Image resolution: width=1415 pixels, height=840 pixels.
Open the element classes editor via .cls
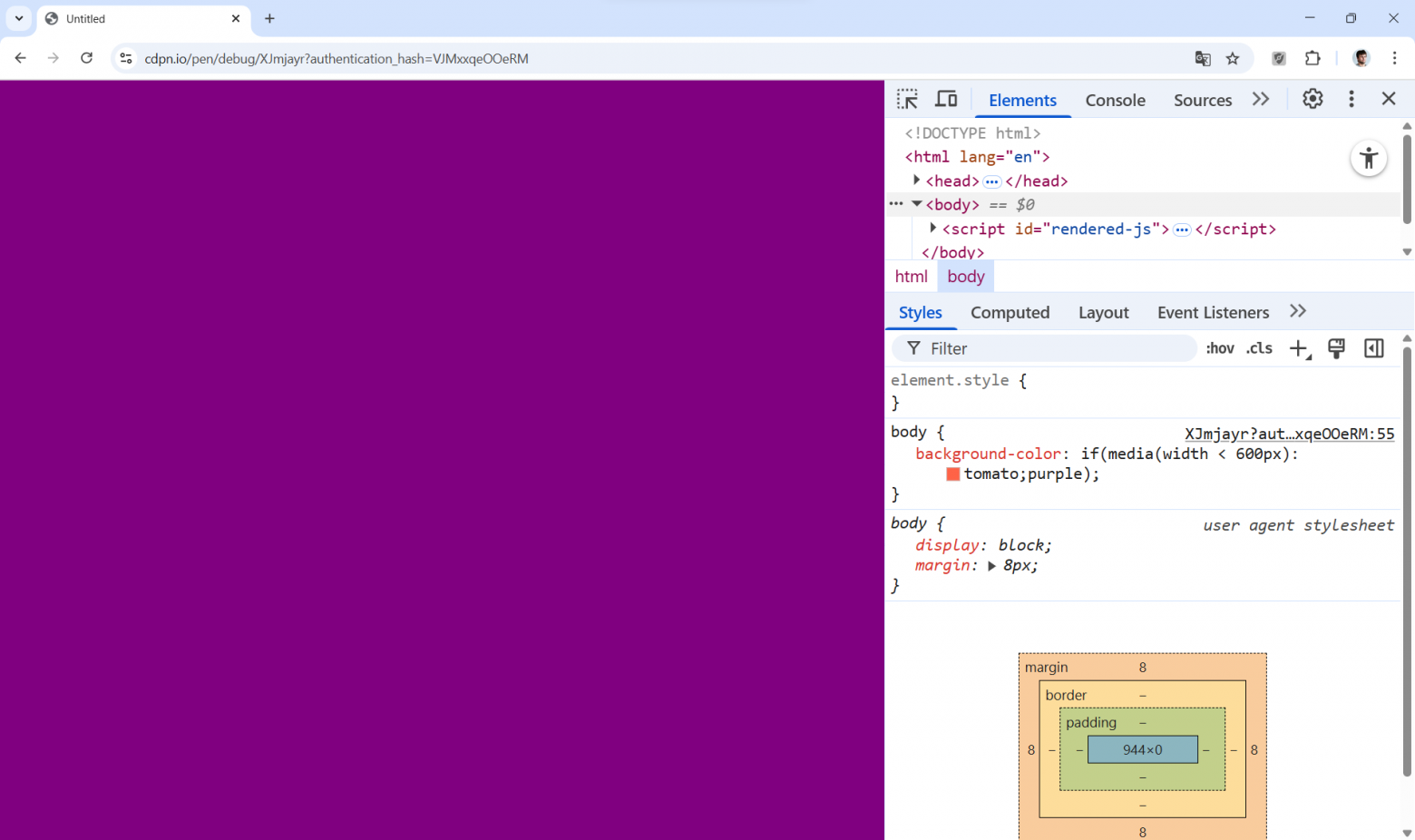tap(1259, 347)
